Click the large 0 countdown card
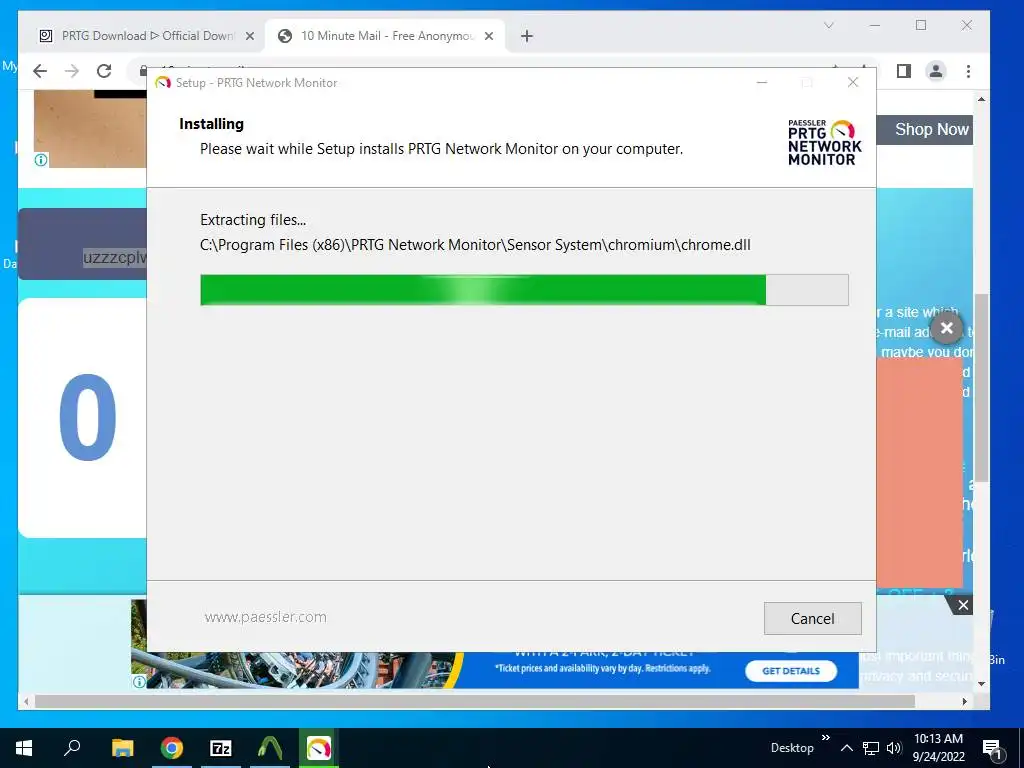 tap(82, 418)
